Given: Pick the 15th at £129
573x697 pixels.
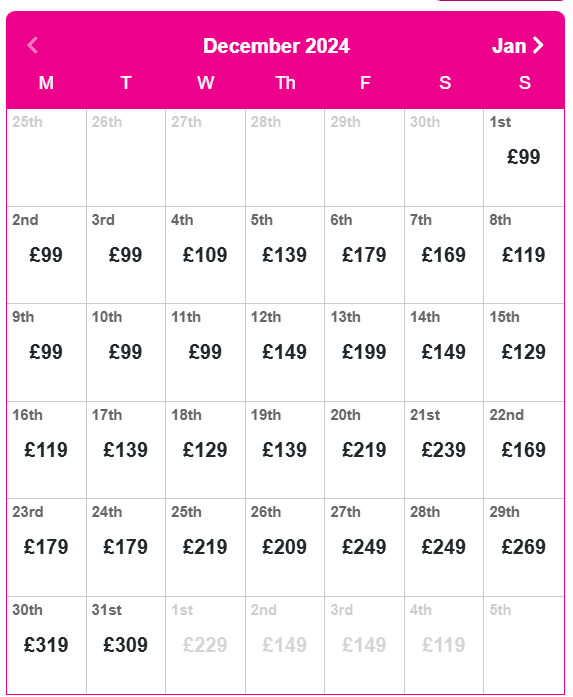Looking at the screenshot, I should 524,353.
